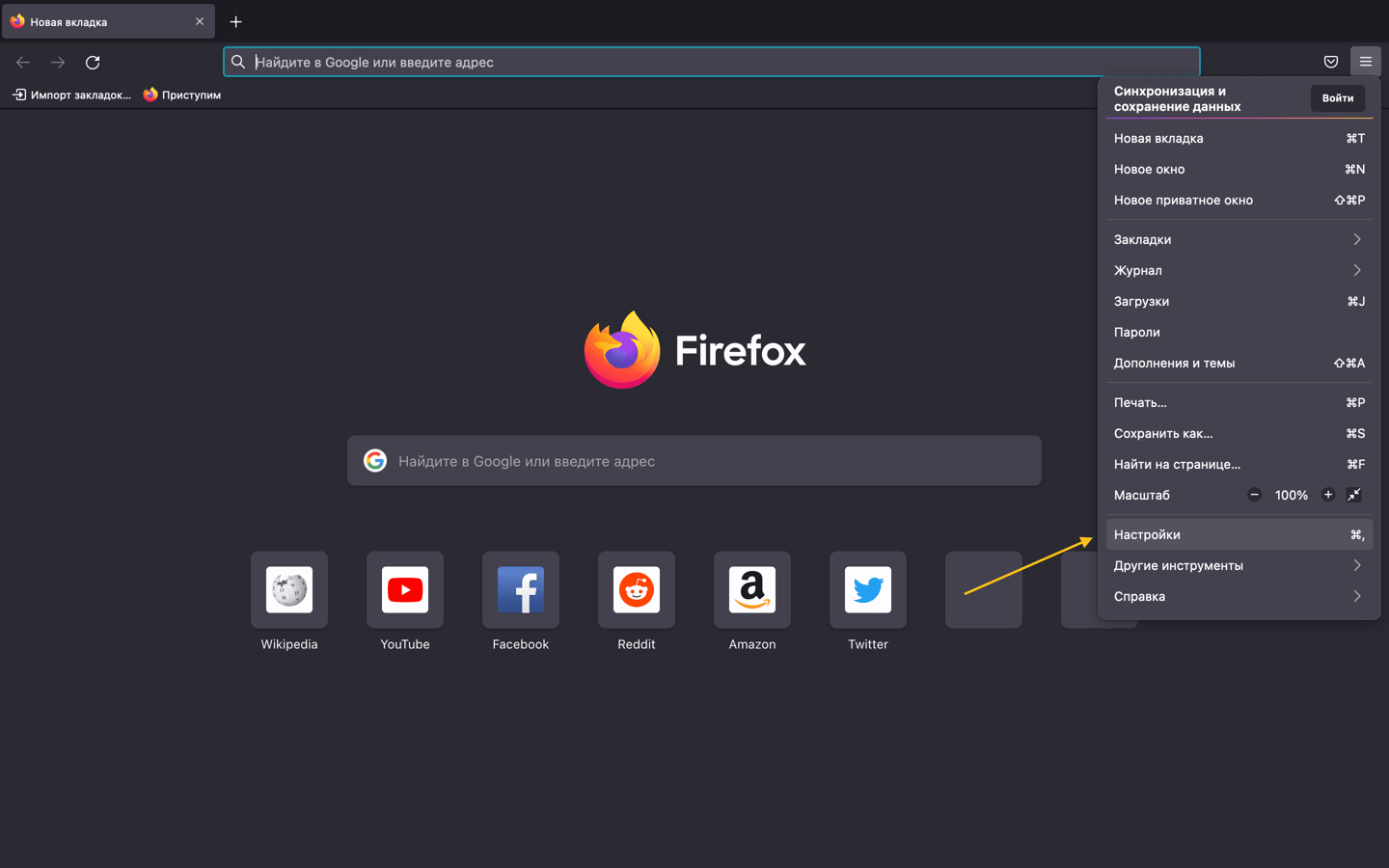
Task: Select Настройки in the menu
Action: click(1239, 534)
